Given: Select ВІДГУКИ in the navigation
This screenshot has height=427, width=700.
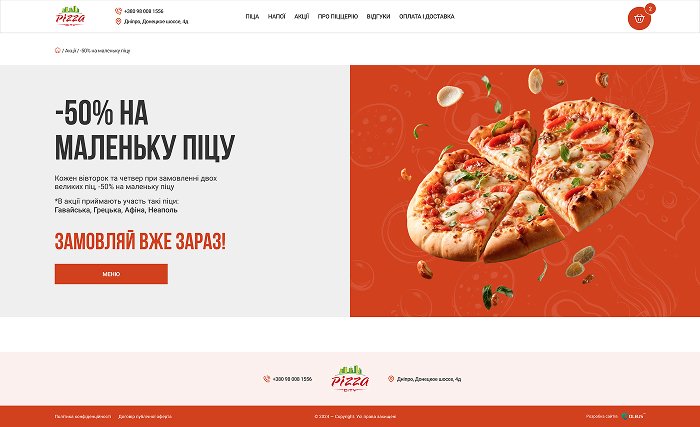Looking at the screenshot, I should click(x=379, y=17).
